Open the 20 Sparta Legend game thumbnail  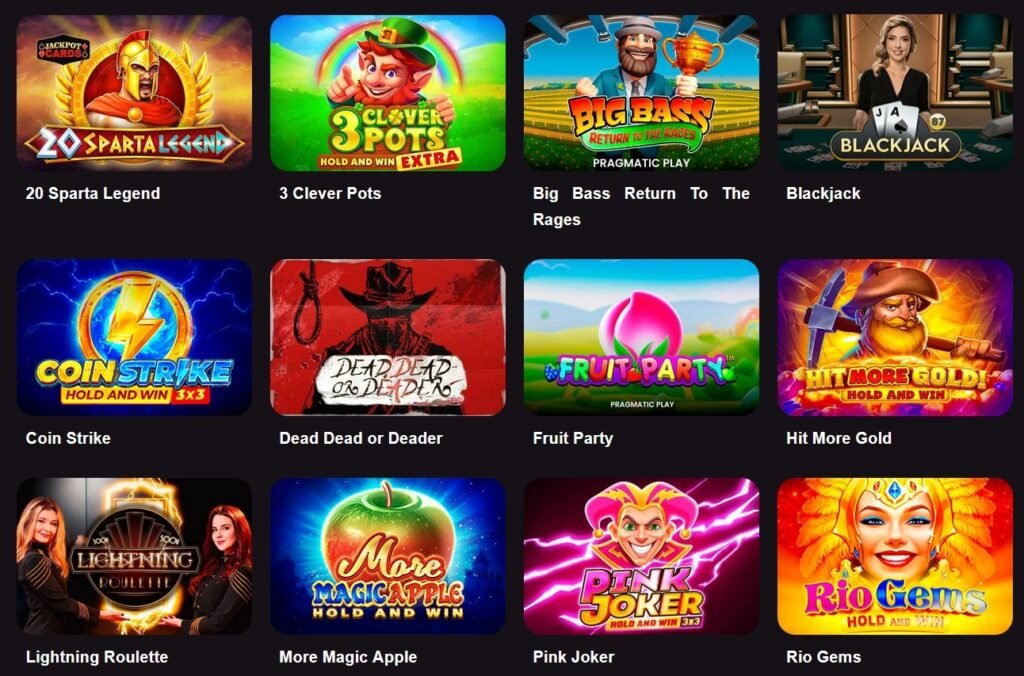click(134, 93)
